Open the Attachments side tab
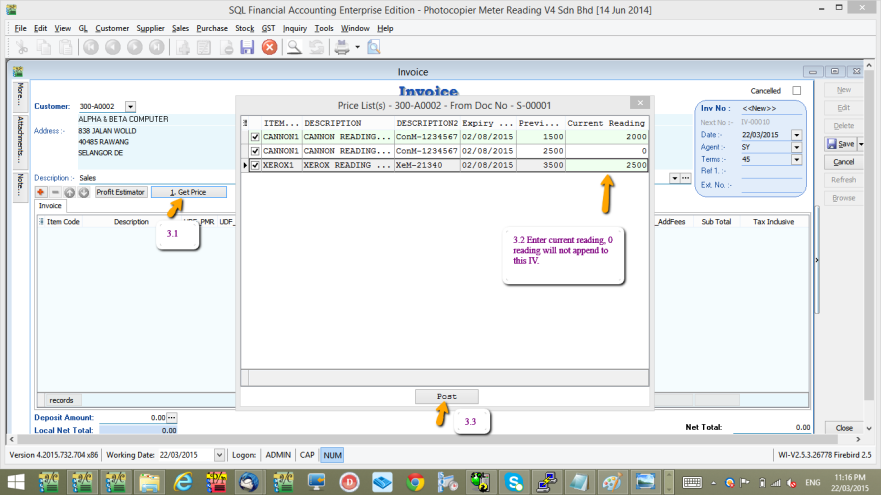This screenshot has width=881, height=495. click(x=20, y=133)
